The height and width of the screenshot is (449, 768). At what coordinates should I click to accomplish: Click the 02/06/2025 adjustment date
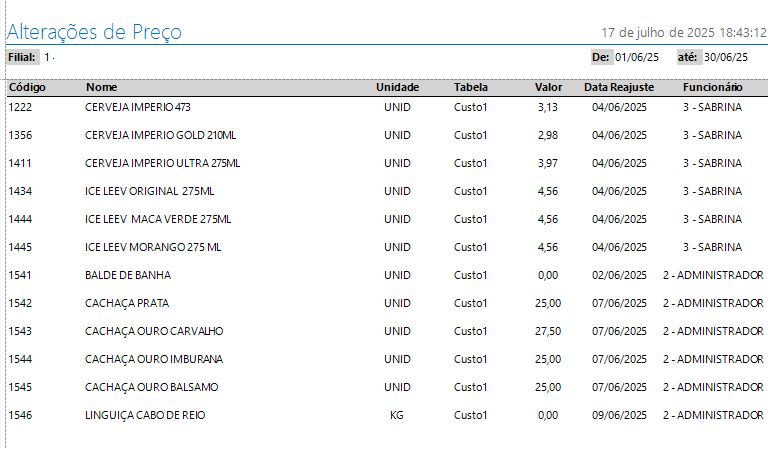coord(620,275)
